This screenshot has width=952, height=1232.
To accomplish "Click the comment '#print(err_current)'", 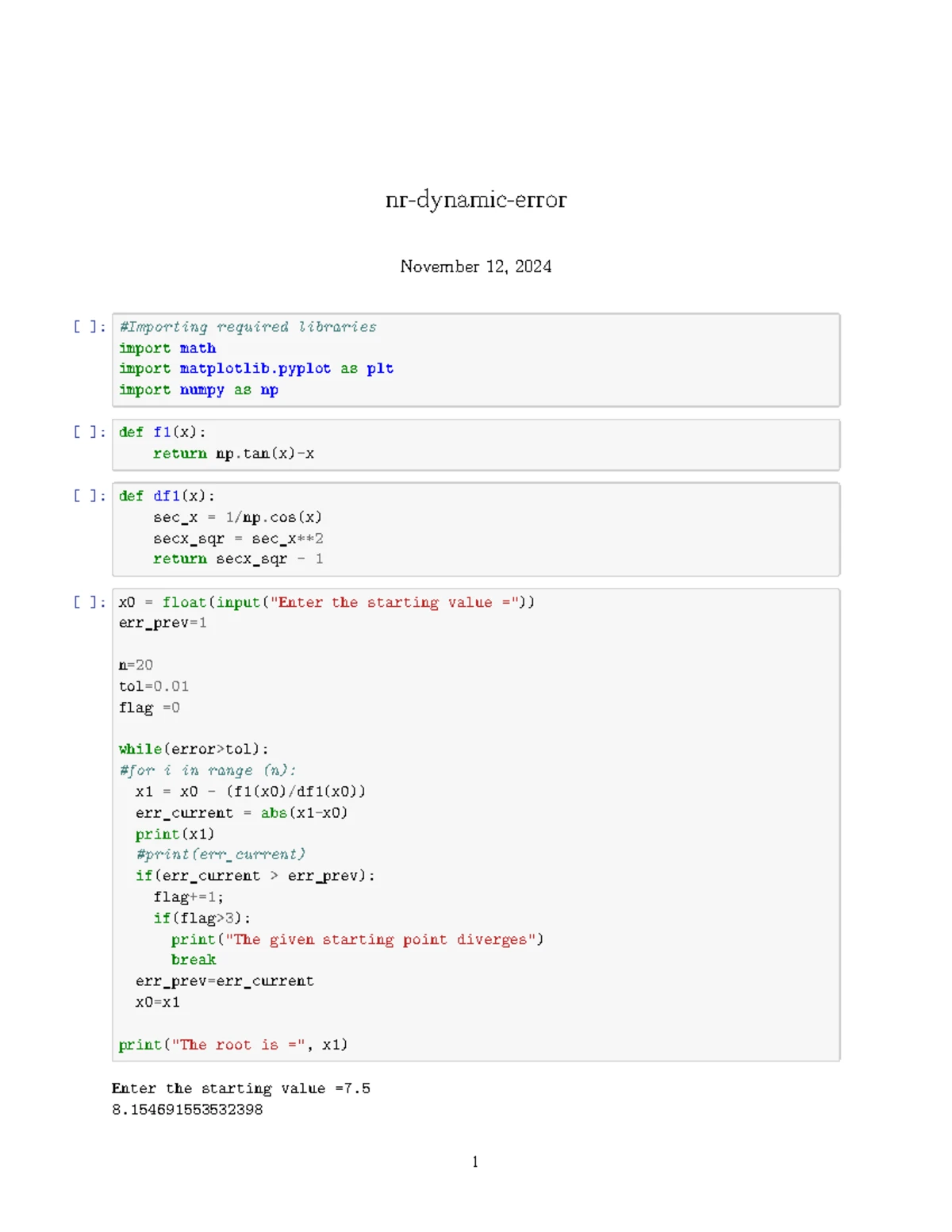I will pyautogui.click(x=221, y=854).
